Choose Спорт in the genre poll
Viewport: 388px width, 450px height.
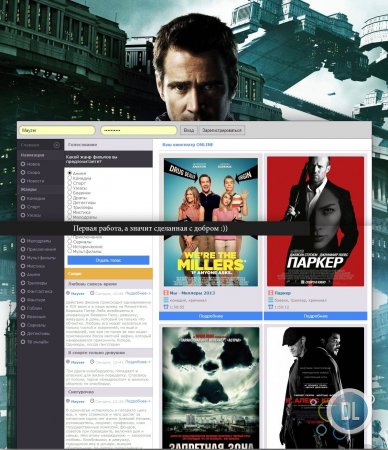[x=70, y=183]
